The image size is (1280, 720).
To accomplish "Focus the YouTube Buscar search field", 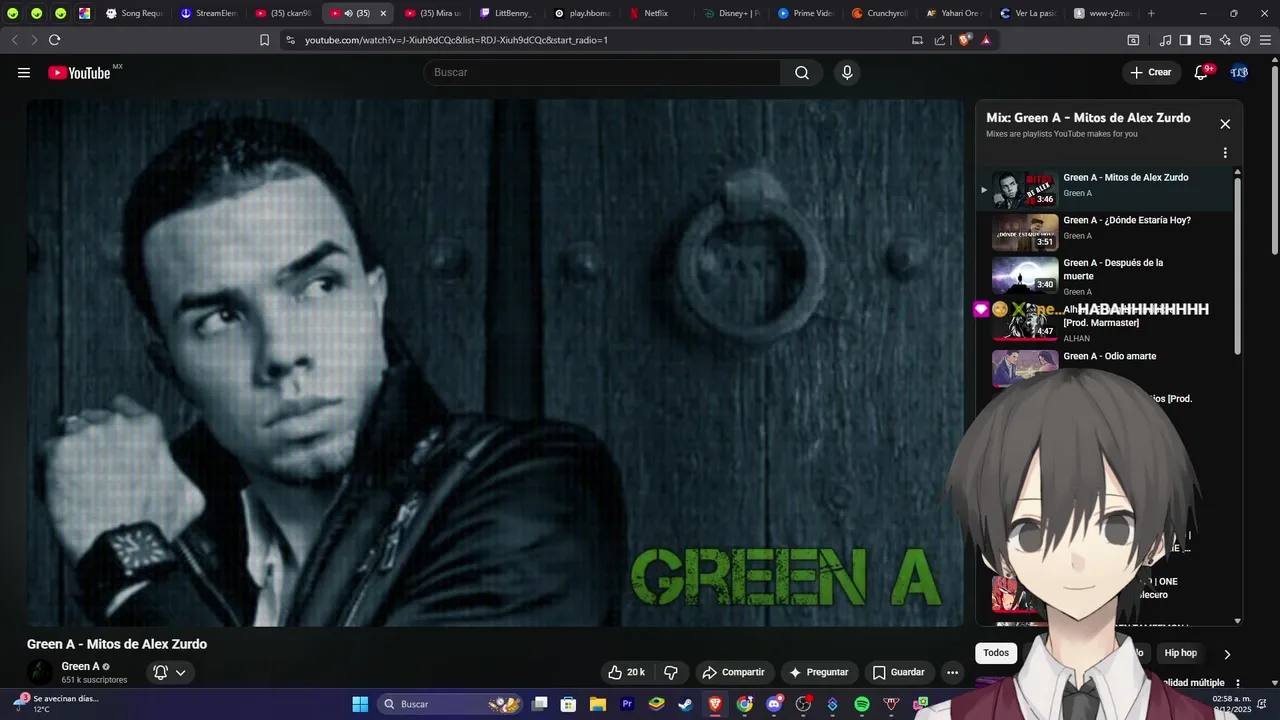I will point(602,72).
